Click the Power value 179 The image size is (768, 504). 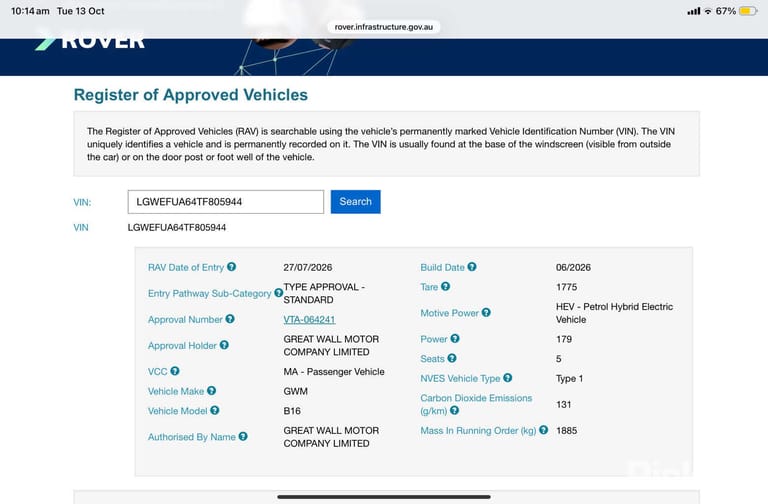[x=564, y=339]
